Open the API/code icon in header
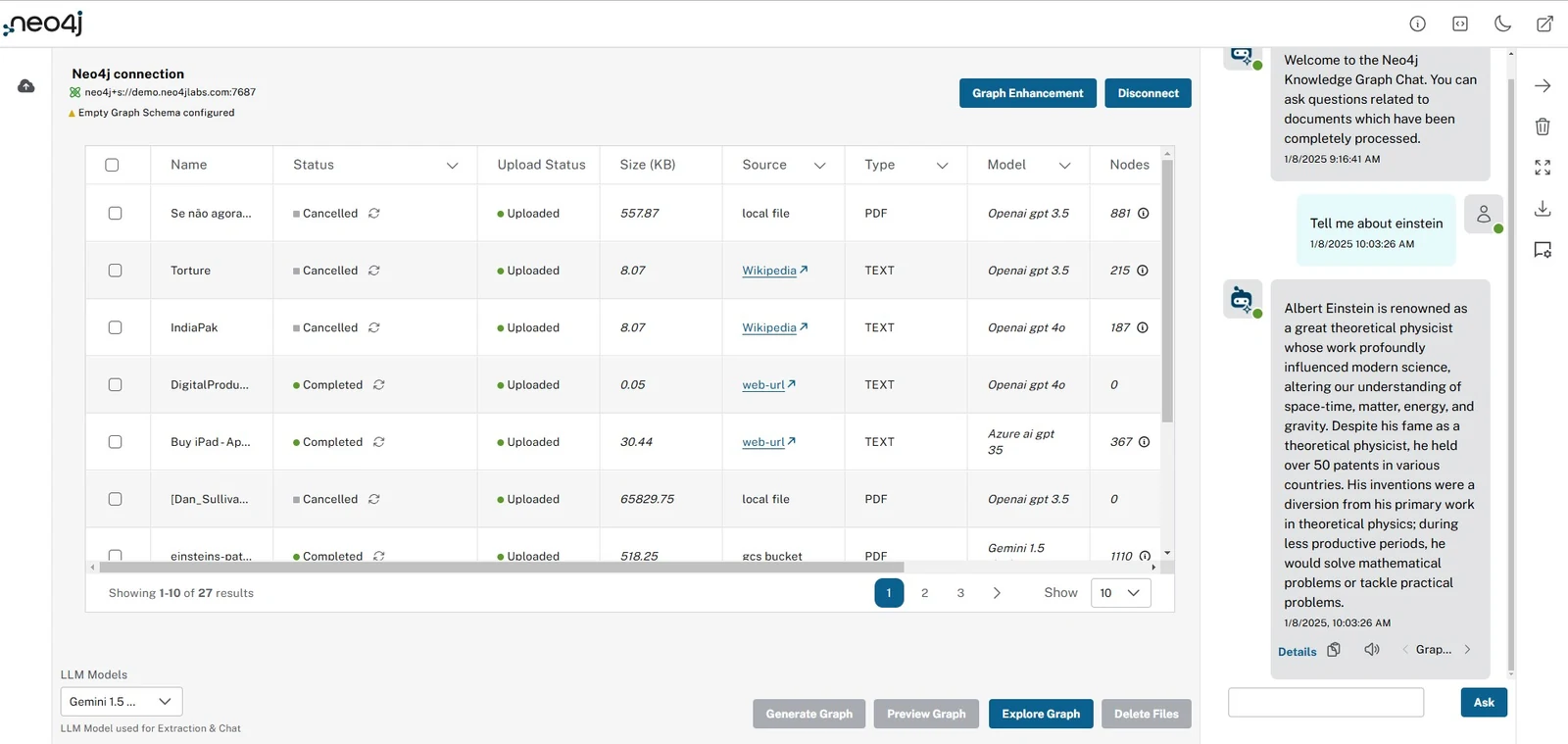 (x=1460, y=25)
